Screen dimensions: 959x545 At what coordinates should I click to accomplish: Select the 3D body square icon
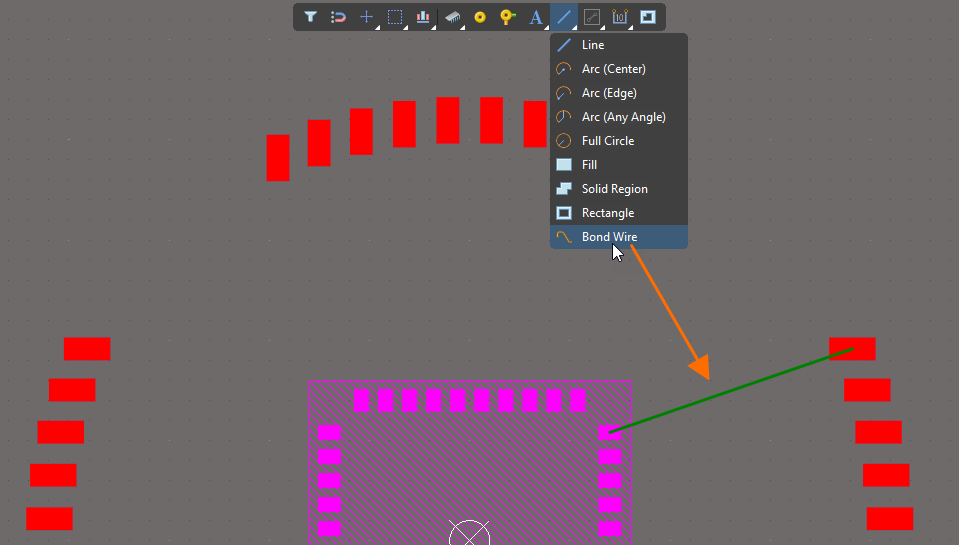coord(648,17)
